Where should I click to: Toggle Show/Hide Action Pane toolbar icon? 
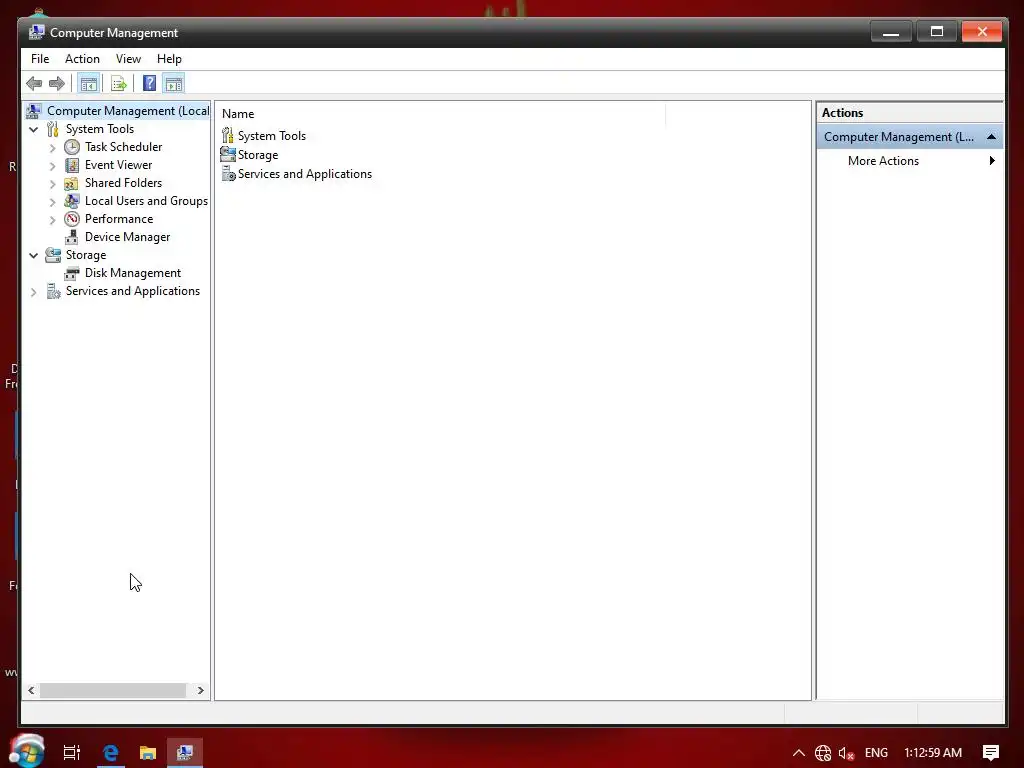[174, 84]
